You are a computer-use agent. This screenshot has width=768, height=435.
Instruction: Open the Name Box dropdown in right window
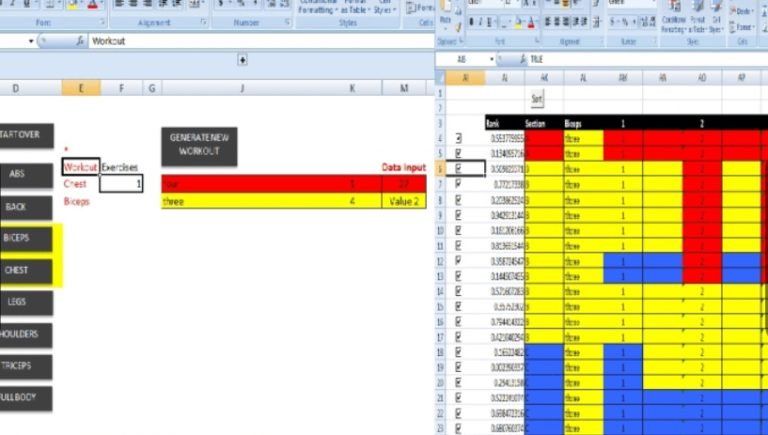point(491,59)
